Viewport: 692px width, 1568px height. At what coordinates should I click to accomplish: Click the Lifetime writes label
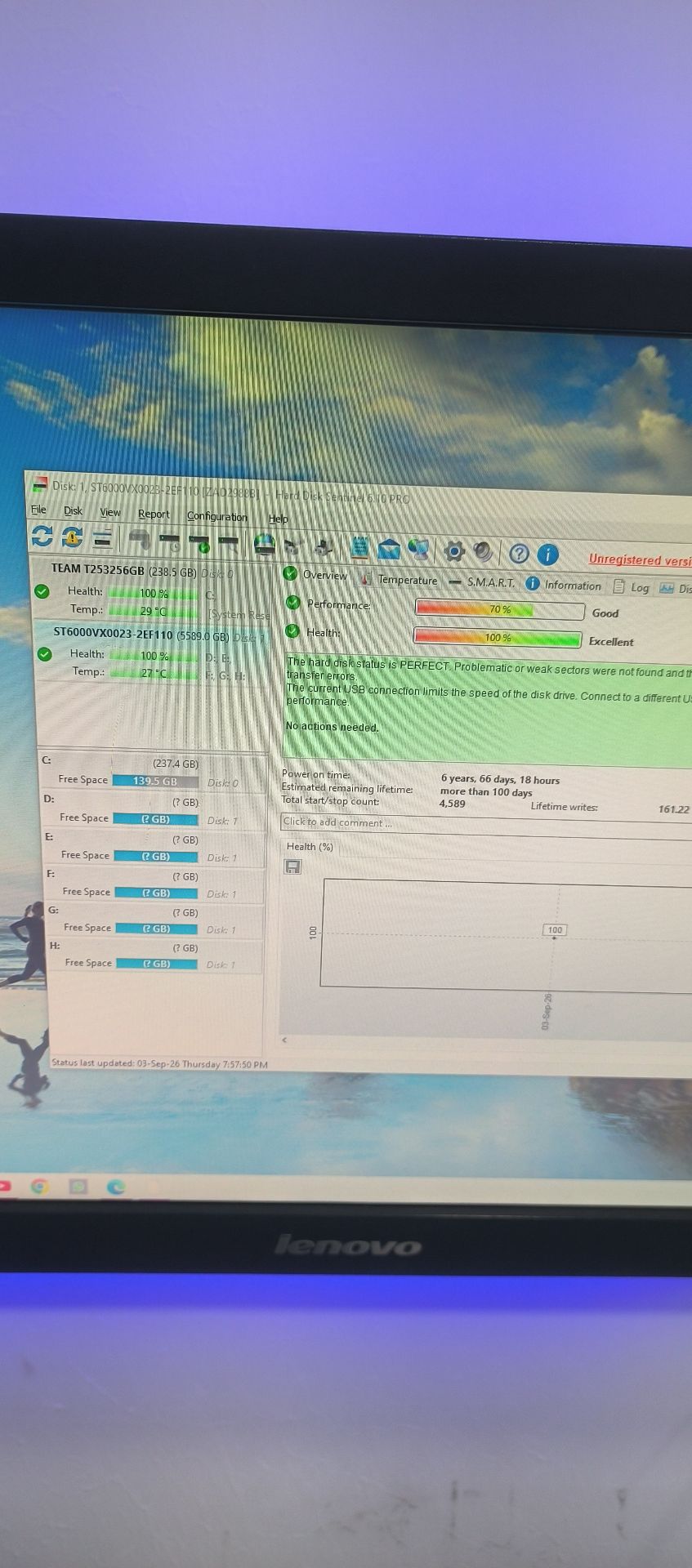pos(564,807)
